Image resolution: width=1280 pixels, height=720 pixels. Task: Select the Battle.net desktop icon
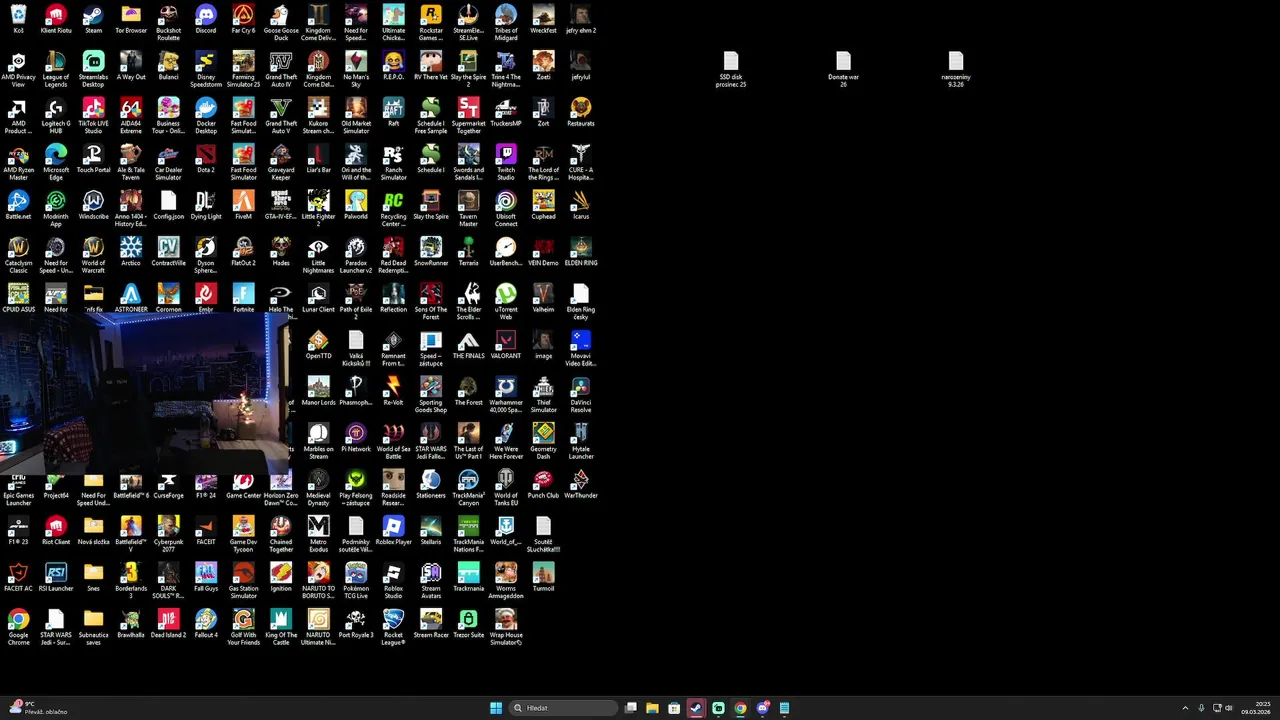click(18, 205)
